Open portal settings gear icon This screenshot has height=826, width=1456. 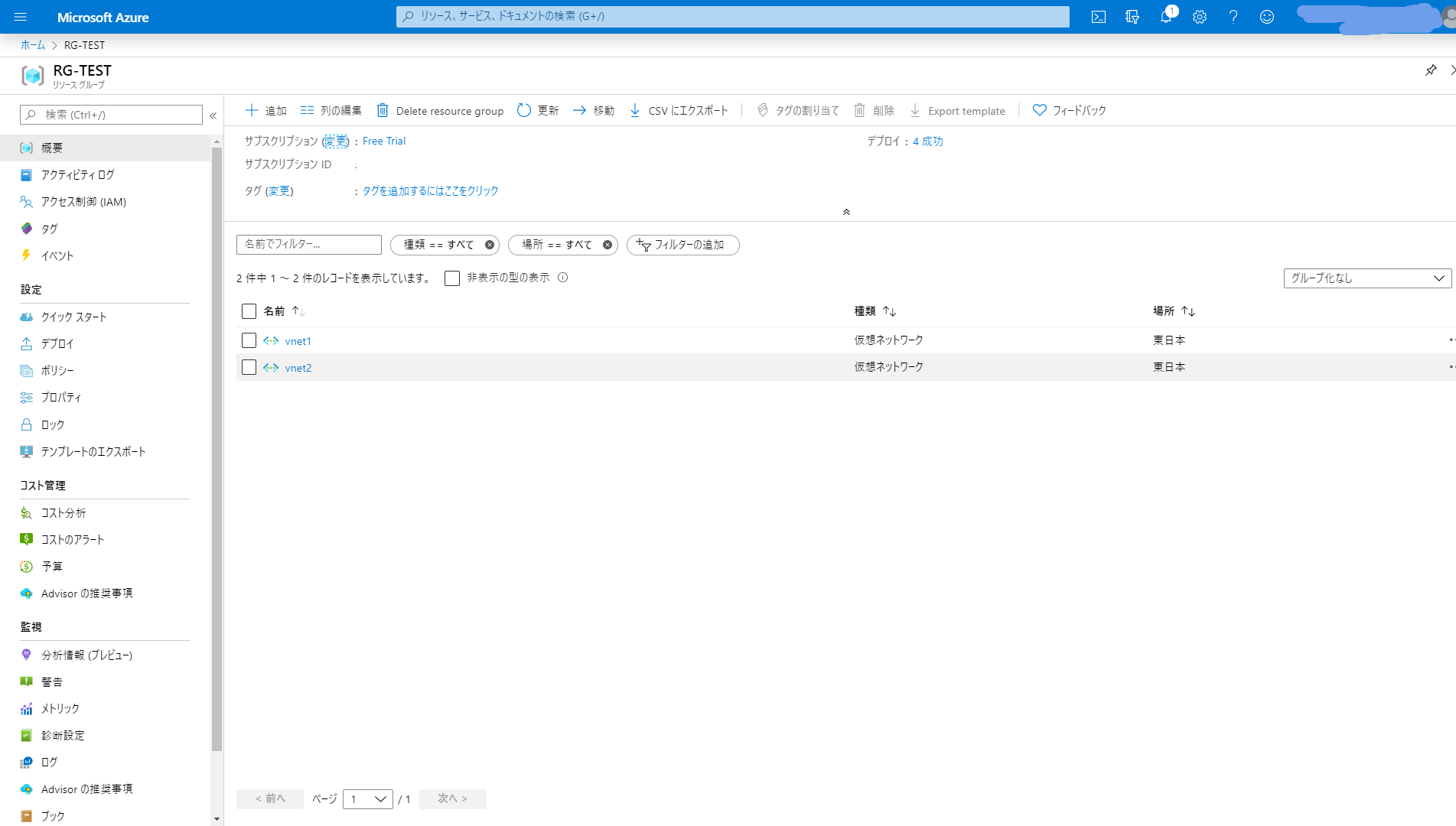(x=1199, y=17)
